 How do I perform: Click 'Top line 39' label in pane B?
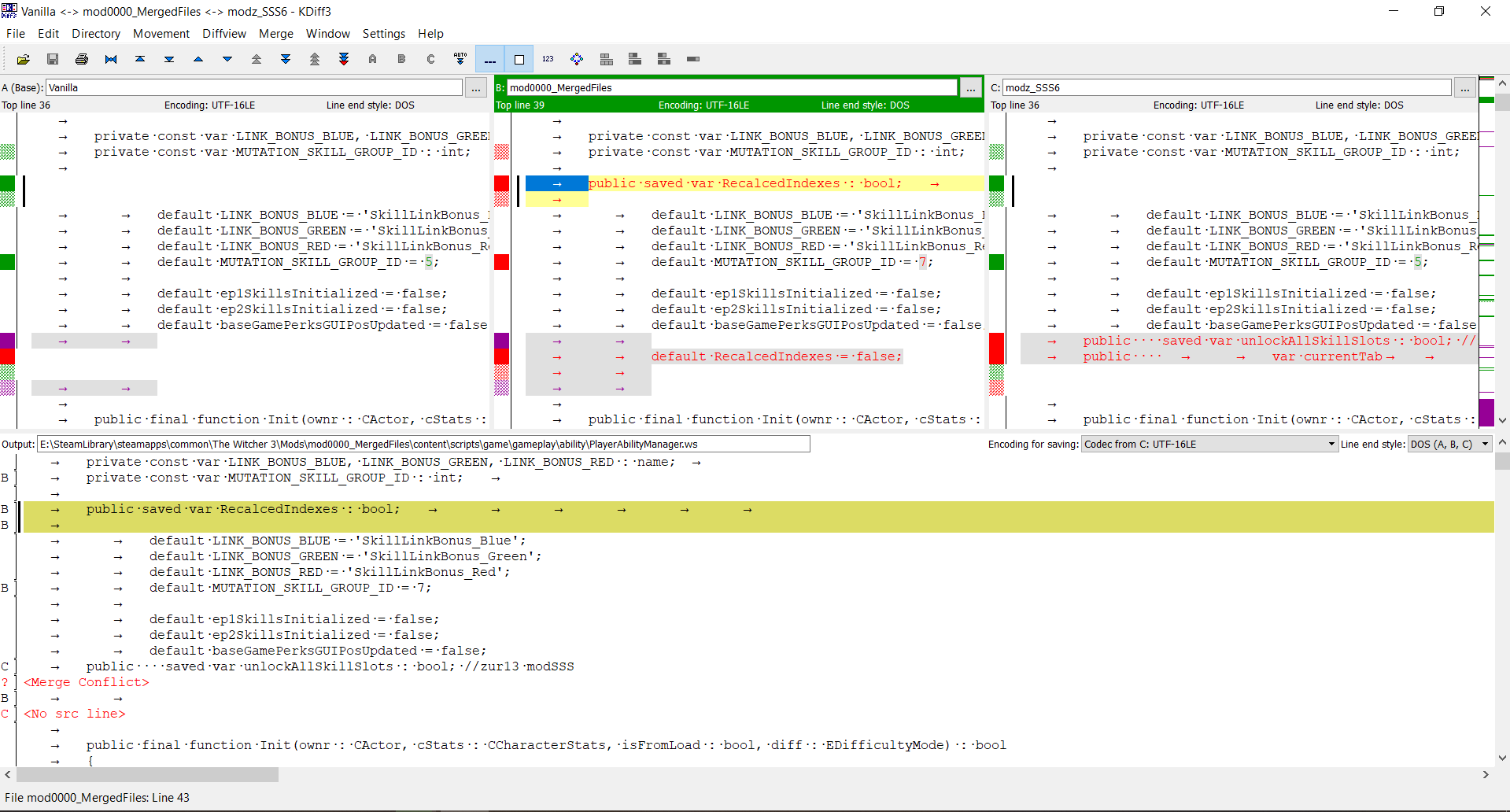(x=520, y=105)
